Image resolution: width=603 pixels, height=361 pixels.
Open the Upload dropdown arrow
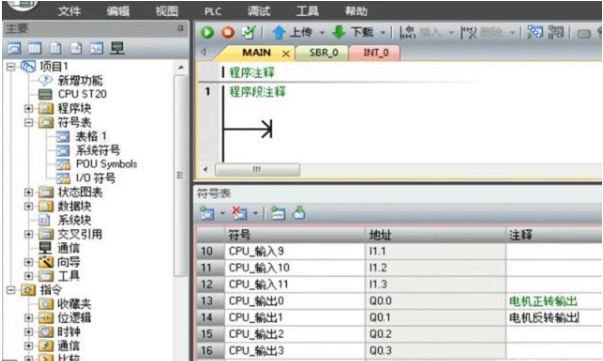pos(321,33)
